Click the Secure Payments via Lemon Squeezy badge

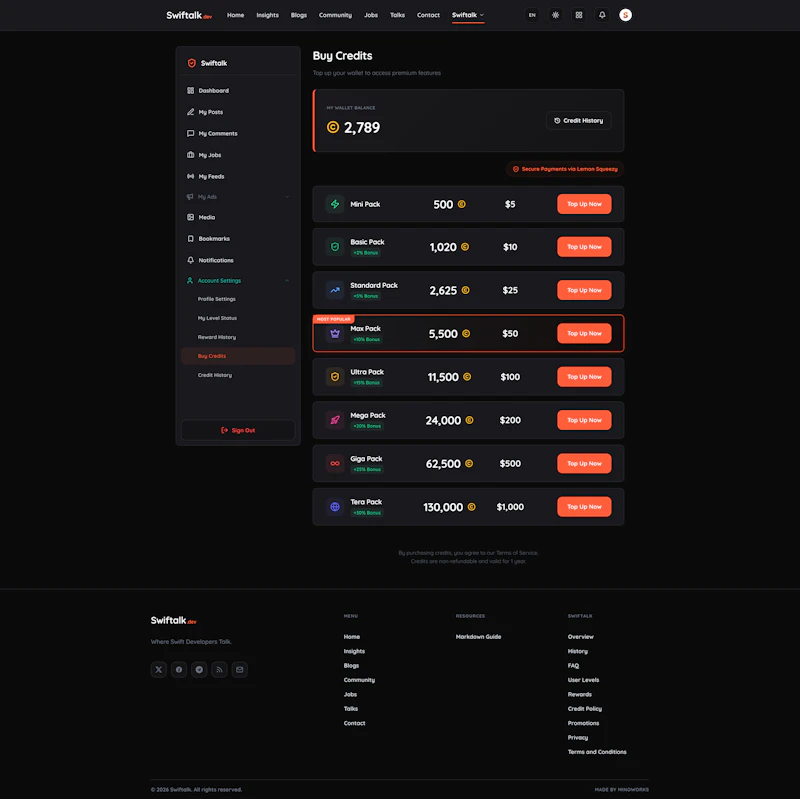click(565, 169)
